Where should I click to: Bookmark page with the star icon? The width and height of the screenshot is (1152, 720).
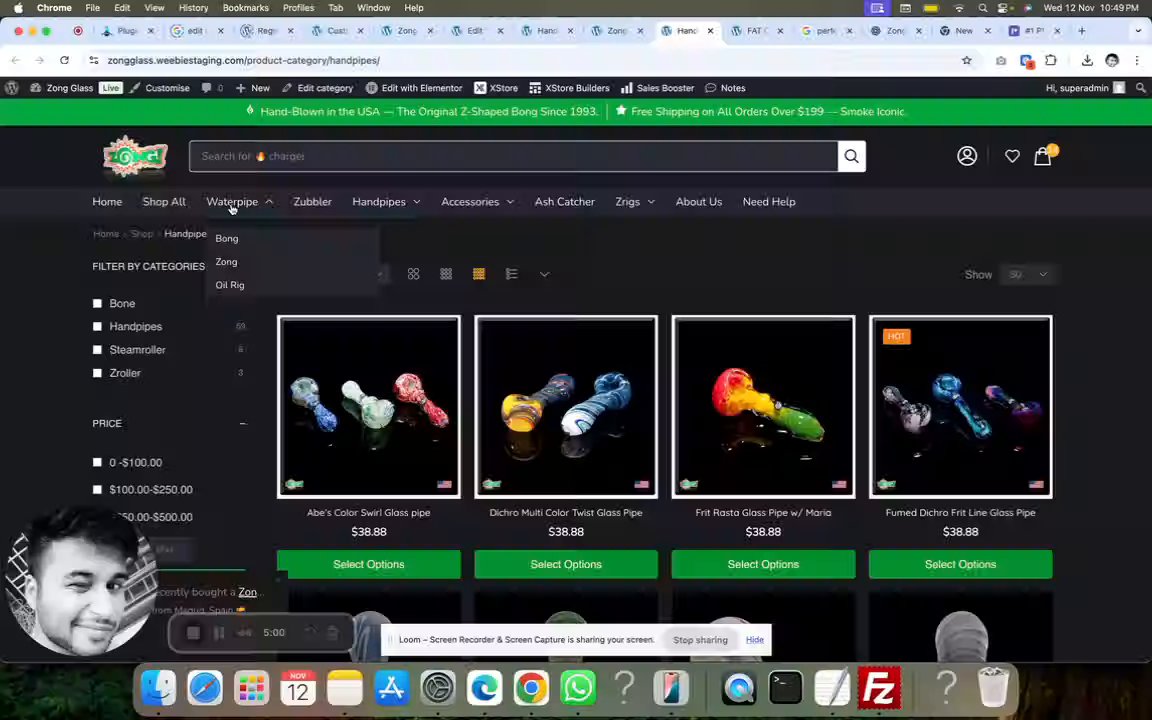pos(967,60)
